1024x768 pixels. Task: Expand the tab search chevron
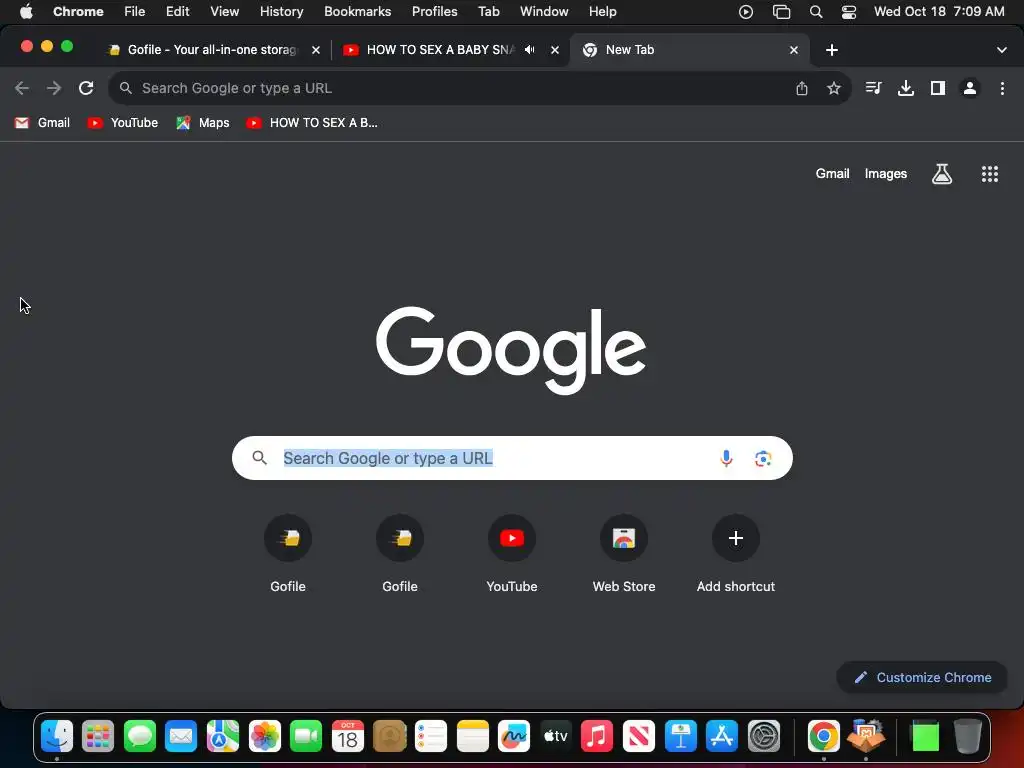1002,50
